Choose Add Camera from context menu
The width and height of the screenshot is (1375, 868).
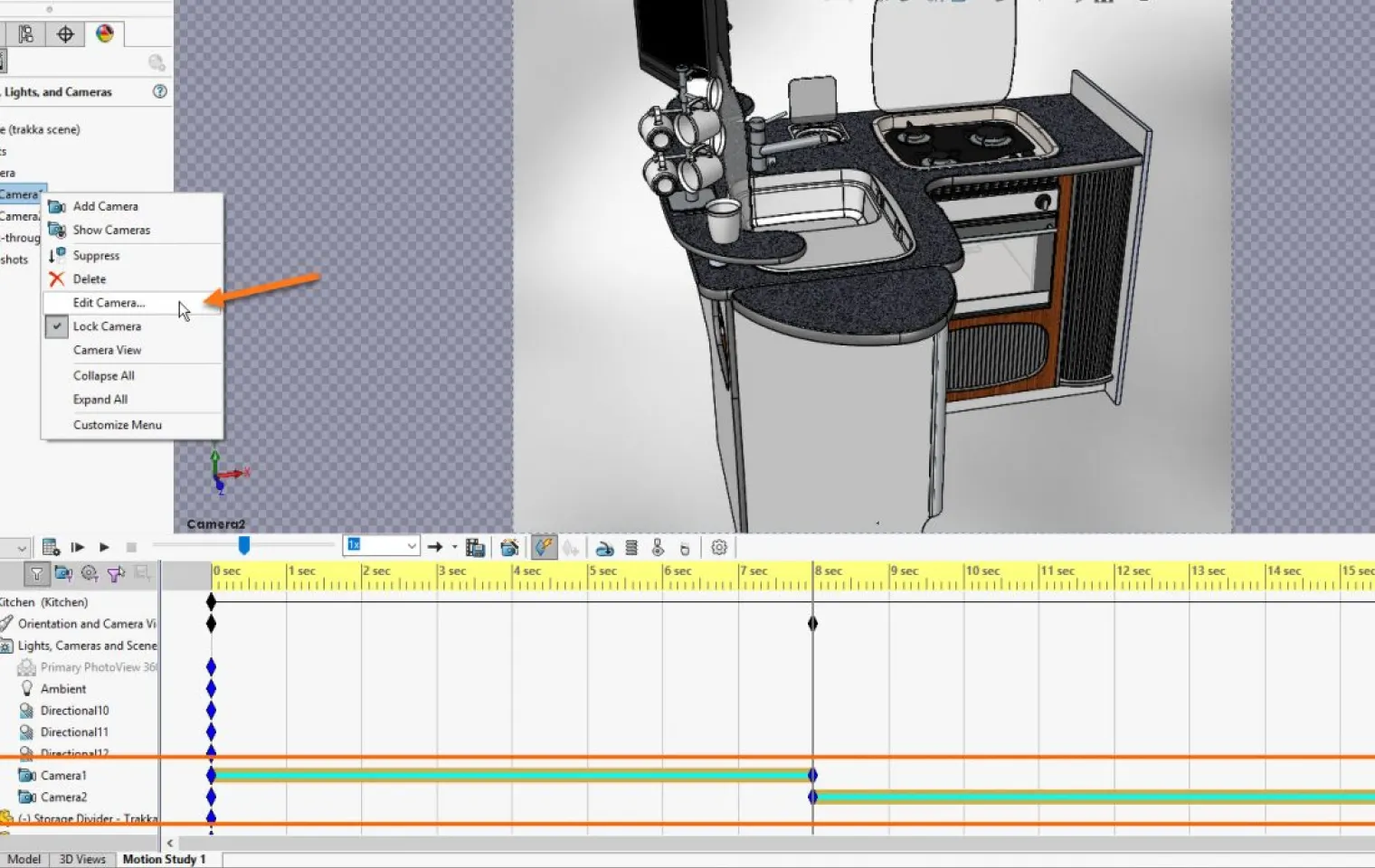tap(133, 206)
